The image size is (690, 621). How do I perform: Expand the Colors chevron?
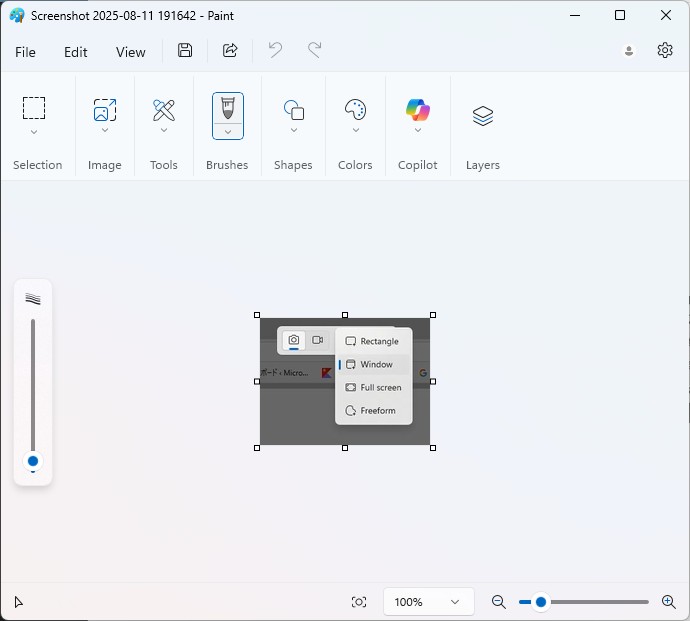356,130
